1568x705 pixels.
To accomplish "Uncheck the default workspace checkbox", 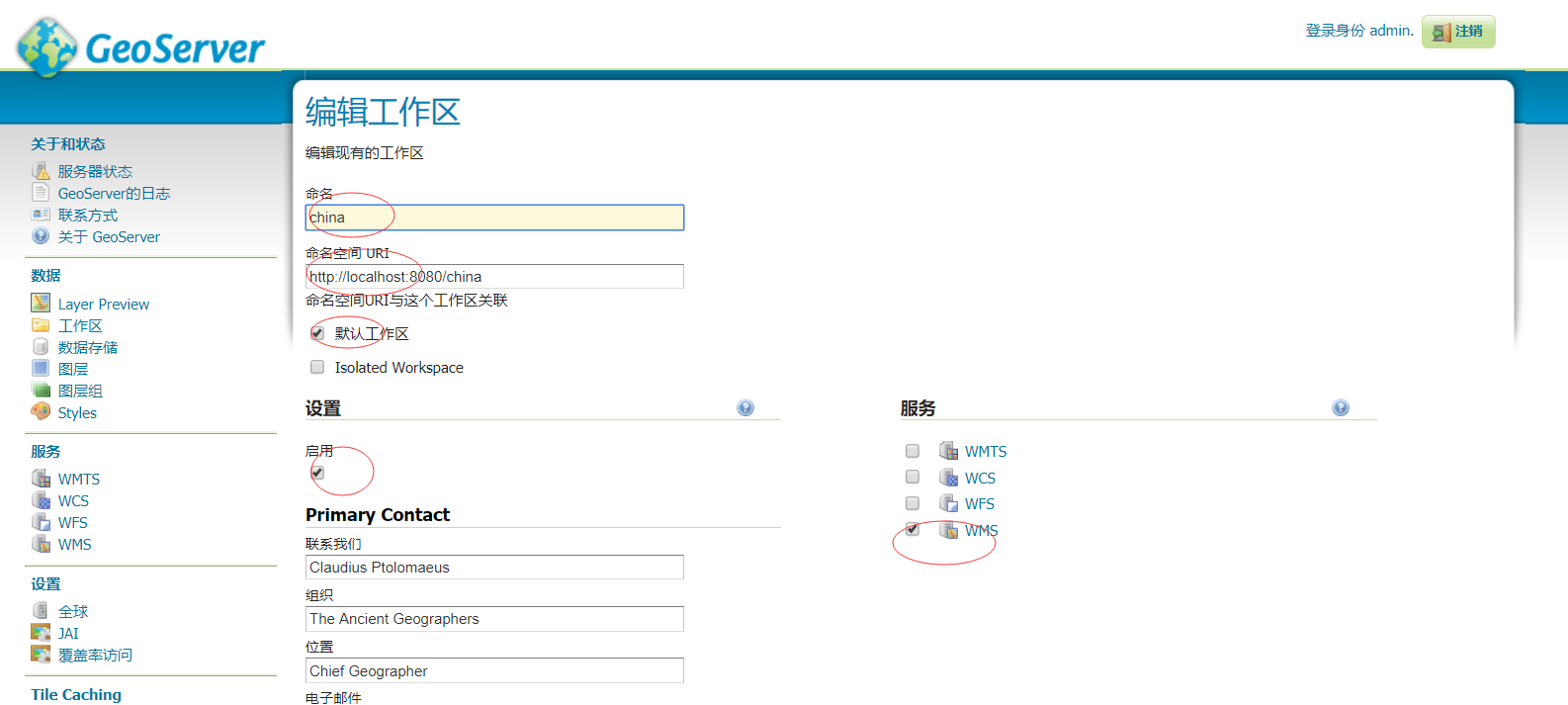I will 317,333.
